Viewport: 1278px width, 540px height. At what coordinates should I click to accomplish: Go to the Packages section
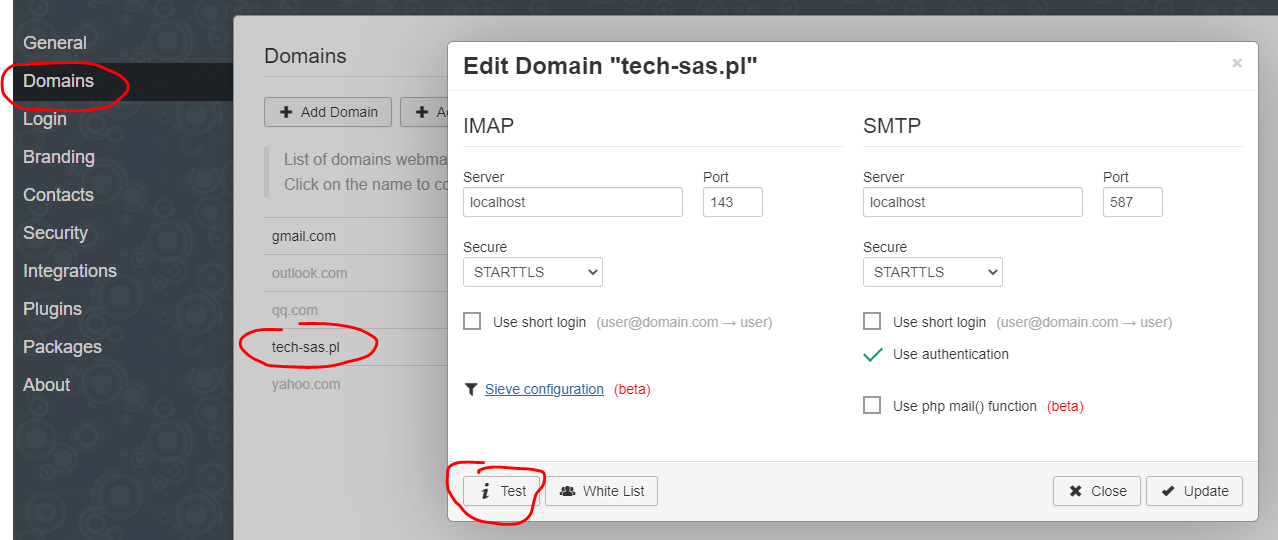62,347
